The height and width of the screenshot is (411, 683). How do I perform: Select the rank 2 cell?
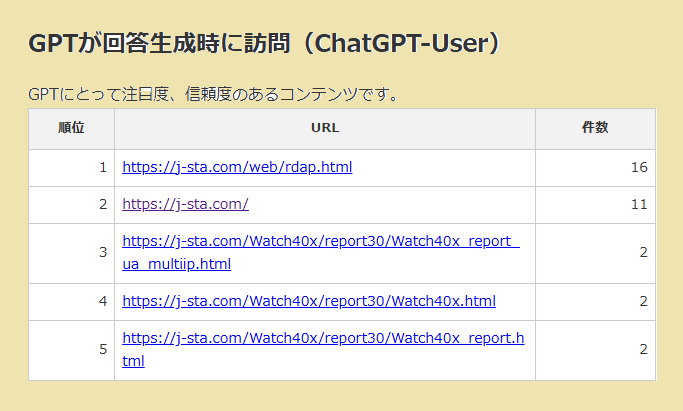coord(72,204)
